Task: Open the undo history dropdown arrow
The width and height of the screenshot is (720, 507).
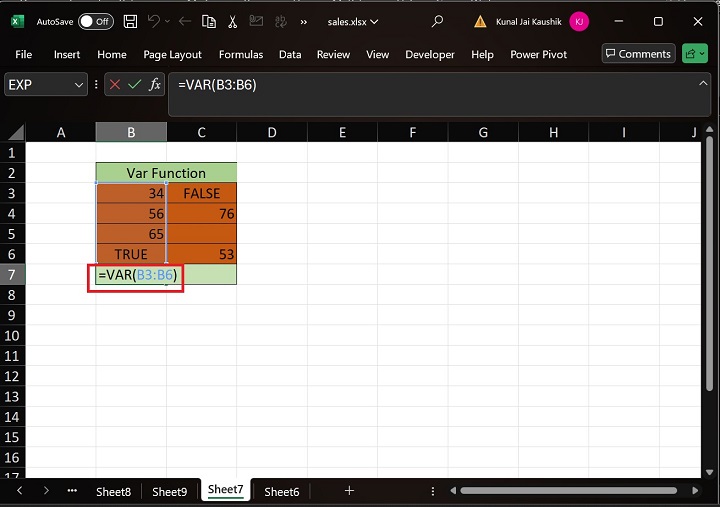Action: (167, 21)
